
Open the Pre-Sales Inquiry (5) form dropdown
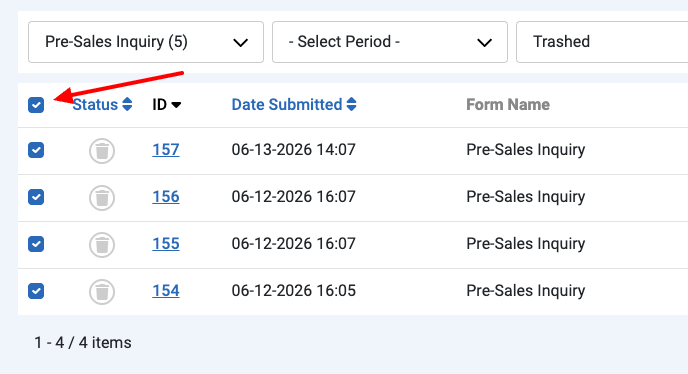(x=146, y=42)
